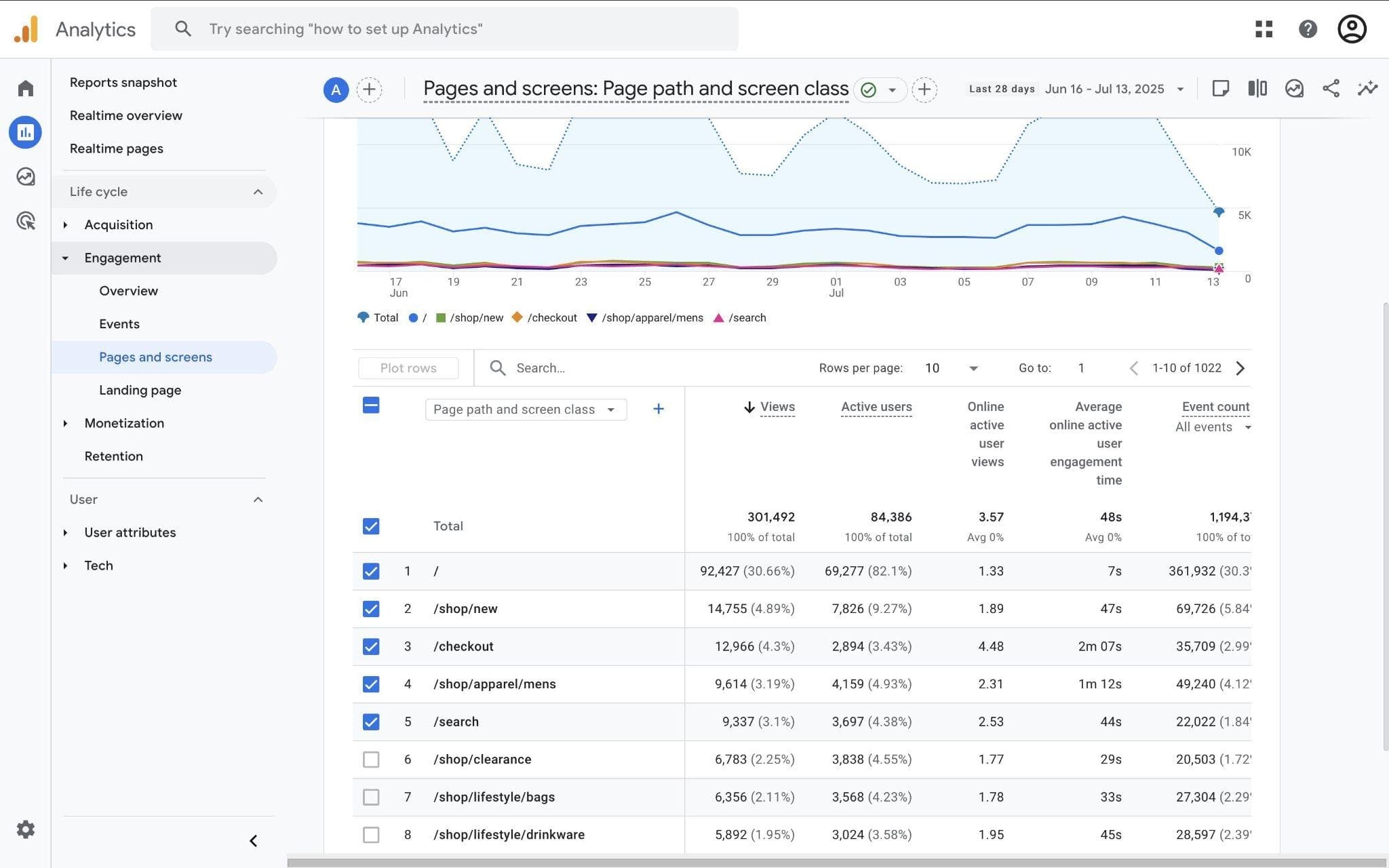Screen dimensions: 1389x868
Task: Uncheck the Total row checkbox
Action: pos(371,526)
